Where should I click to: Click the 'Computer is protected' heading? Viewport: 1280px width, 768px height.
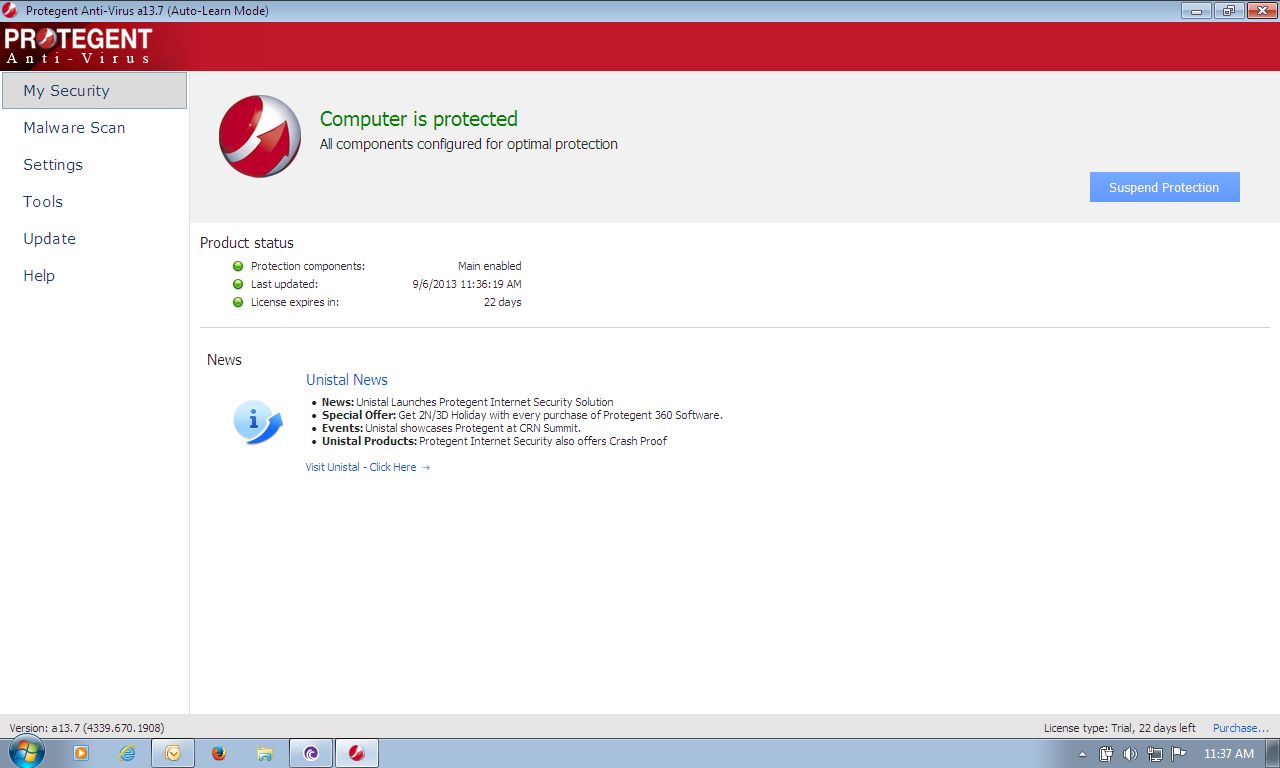tap(419, 119)
